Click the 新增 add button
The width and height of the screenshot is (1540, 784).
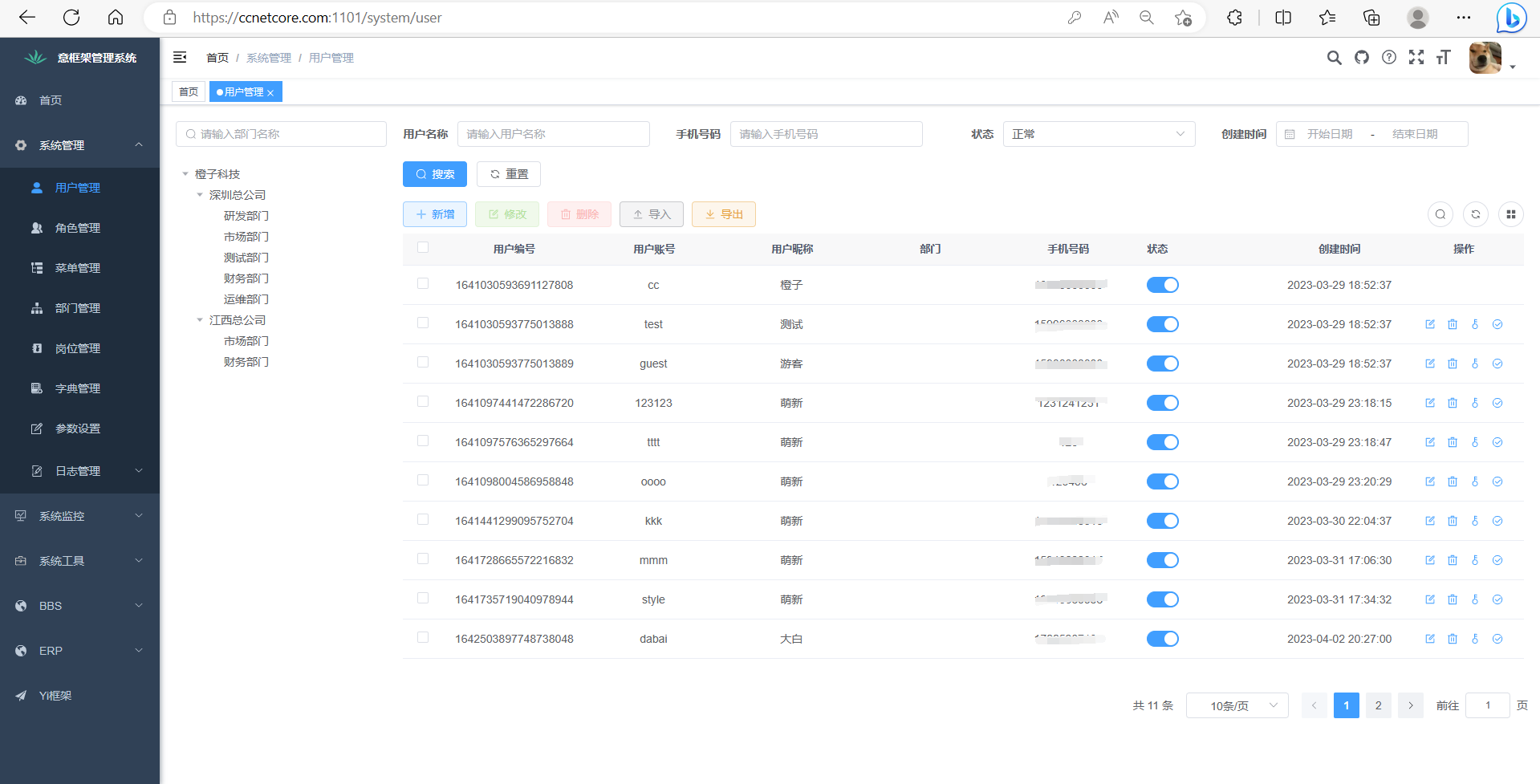pos(435,214)
